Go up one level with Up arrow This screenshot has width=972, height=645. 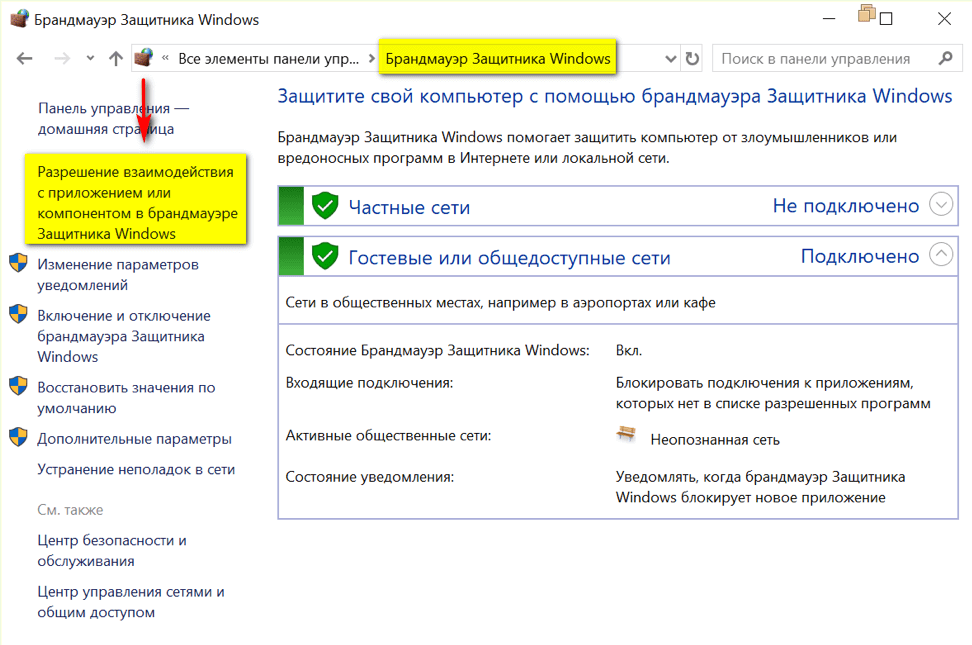tap(116, 59)
